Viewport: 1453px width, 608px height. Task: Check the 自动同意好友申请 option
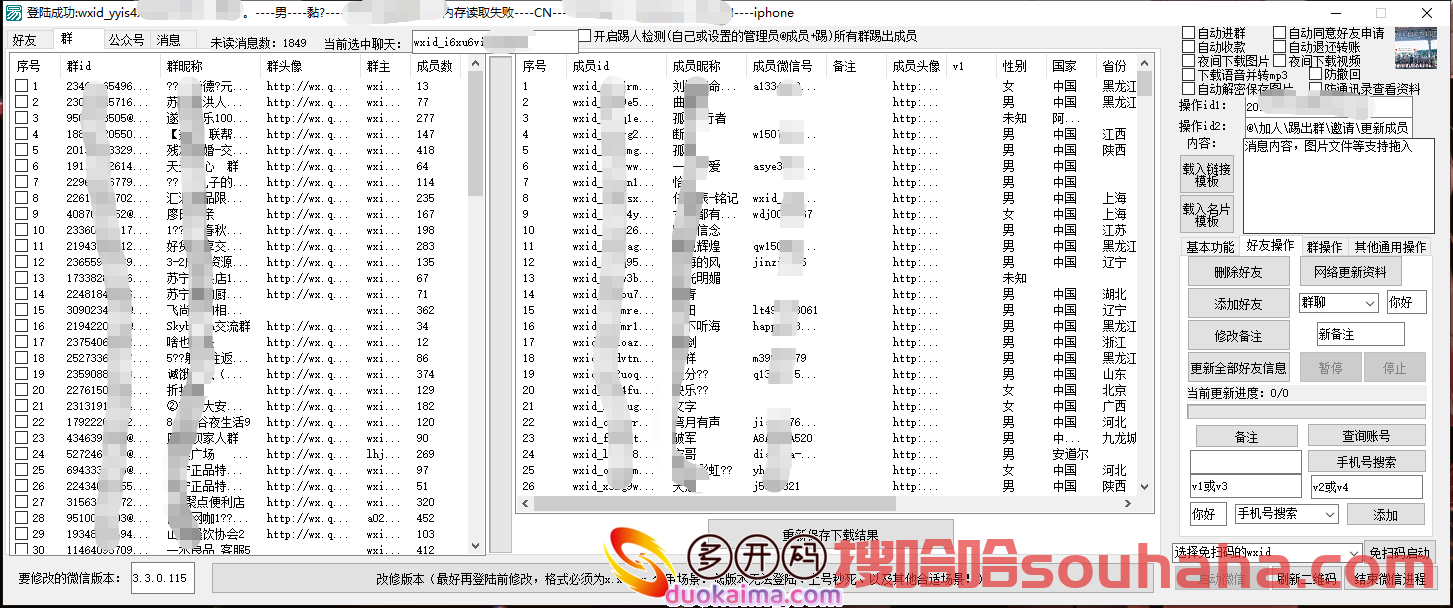1280,33
